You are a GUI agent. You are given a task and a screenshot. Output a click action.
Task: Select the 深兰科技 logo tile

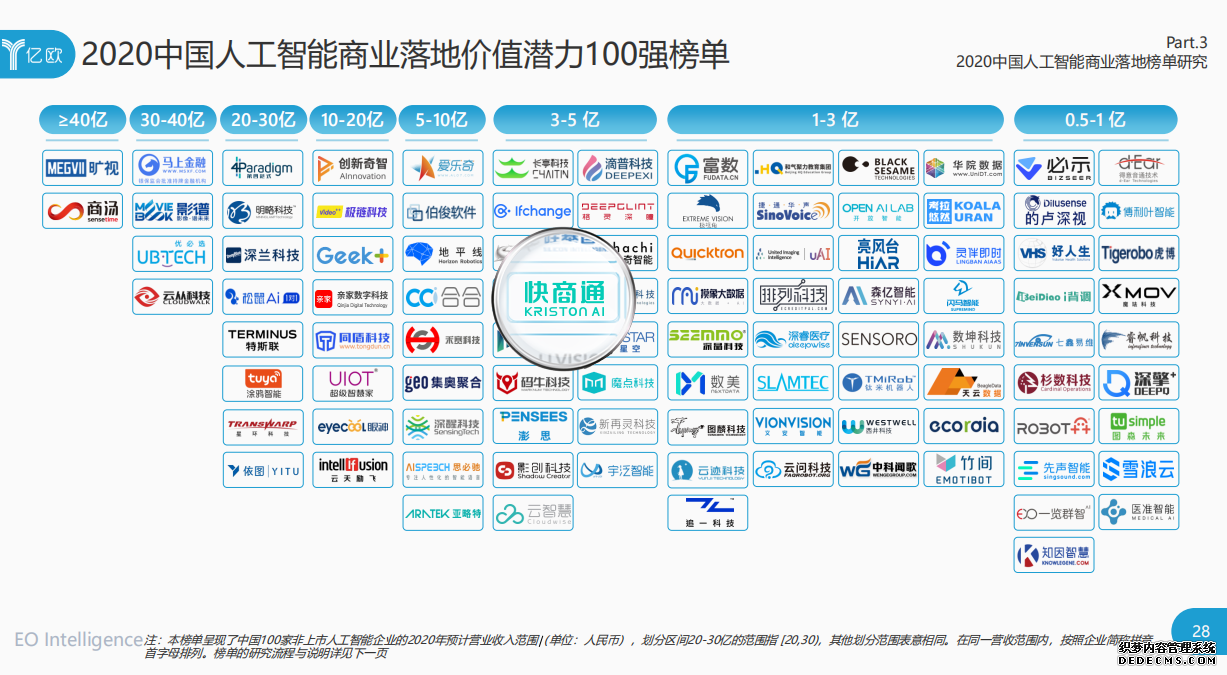263,254
